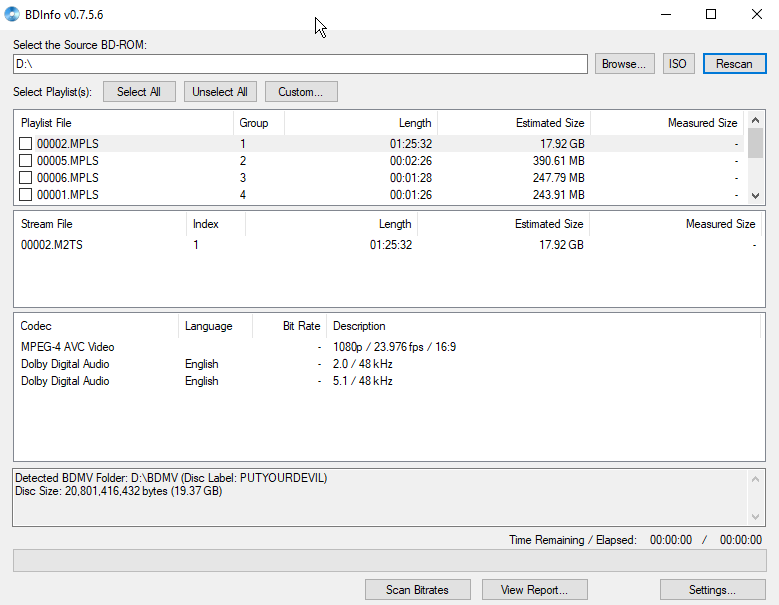779x605 pixels.
Task: Click the Codec column header
Action: pos(96,326)
